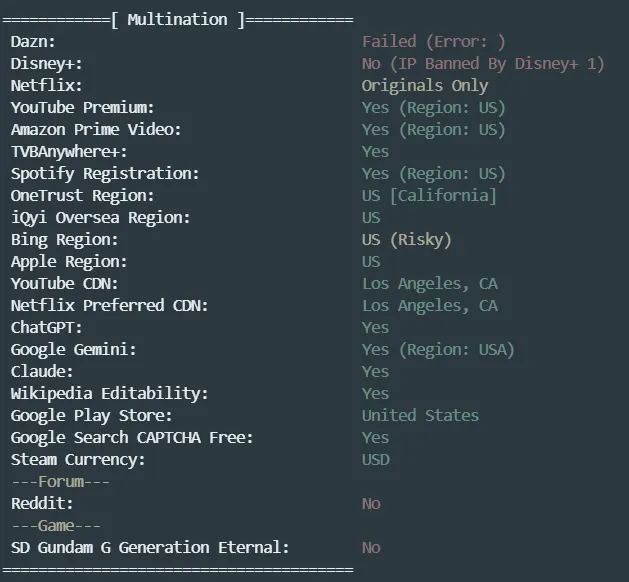The image size is (629, 582).
Task: Click the iQyi Oversea Region label
Action: click(100, 218)
